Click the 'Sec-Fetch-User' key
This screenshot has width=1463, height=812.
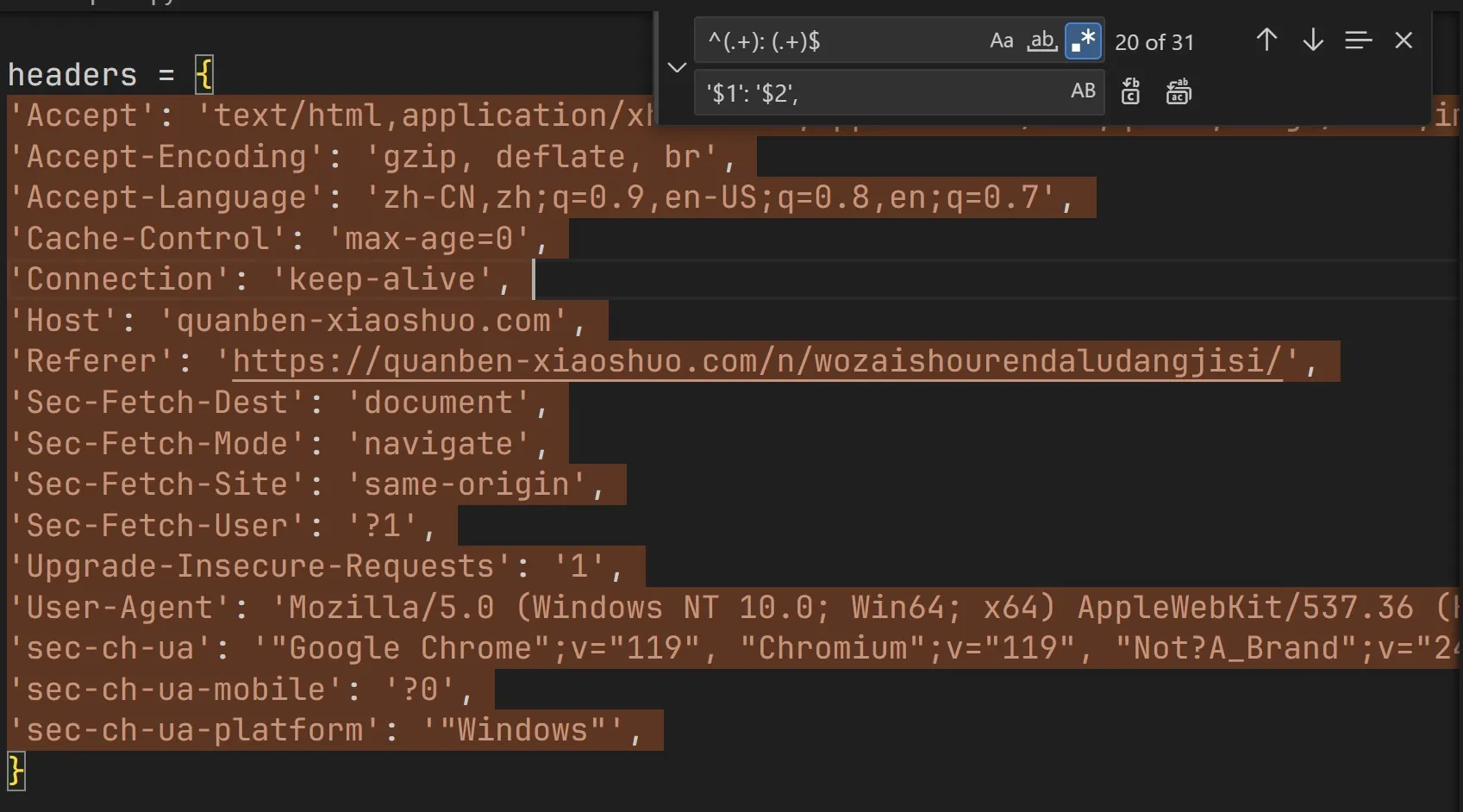(157, 526)
